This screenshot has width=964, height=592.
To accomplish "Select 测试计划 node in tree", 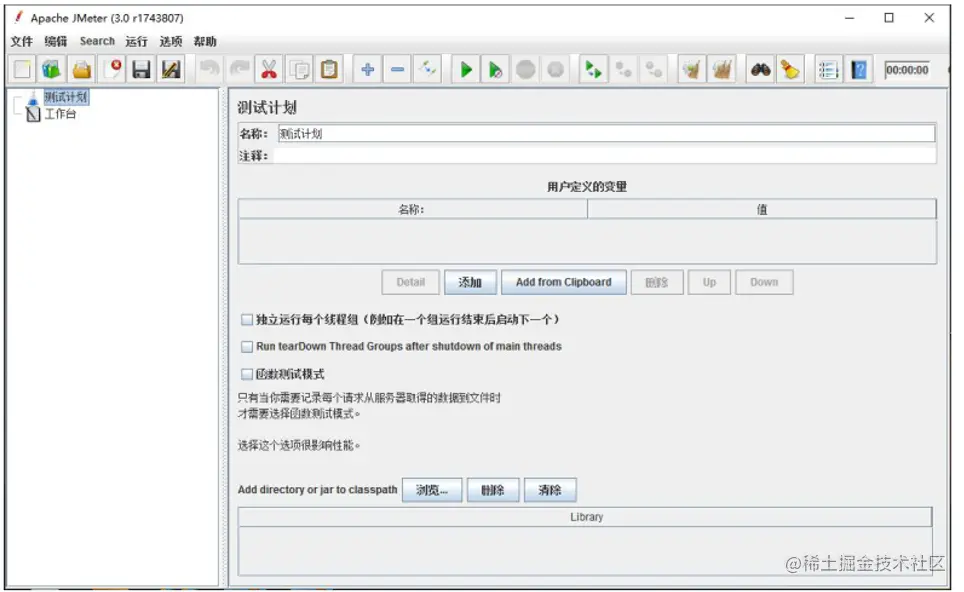I will click(66, 97).
